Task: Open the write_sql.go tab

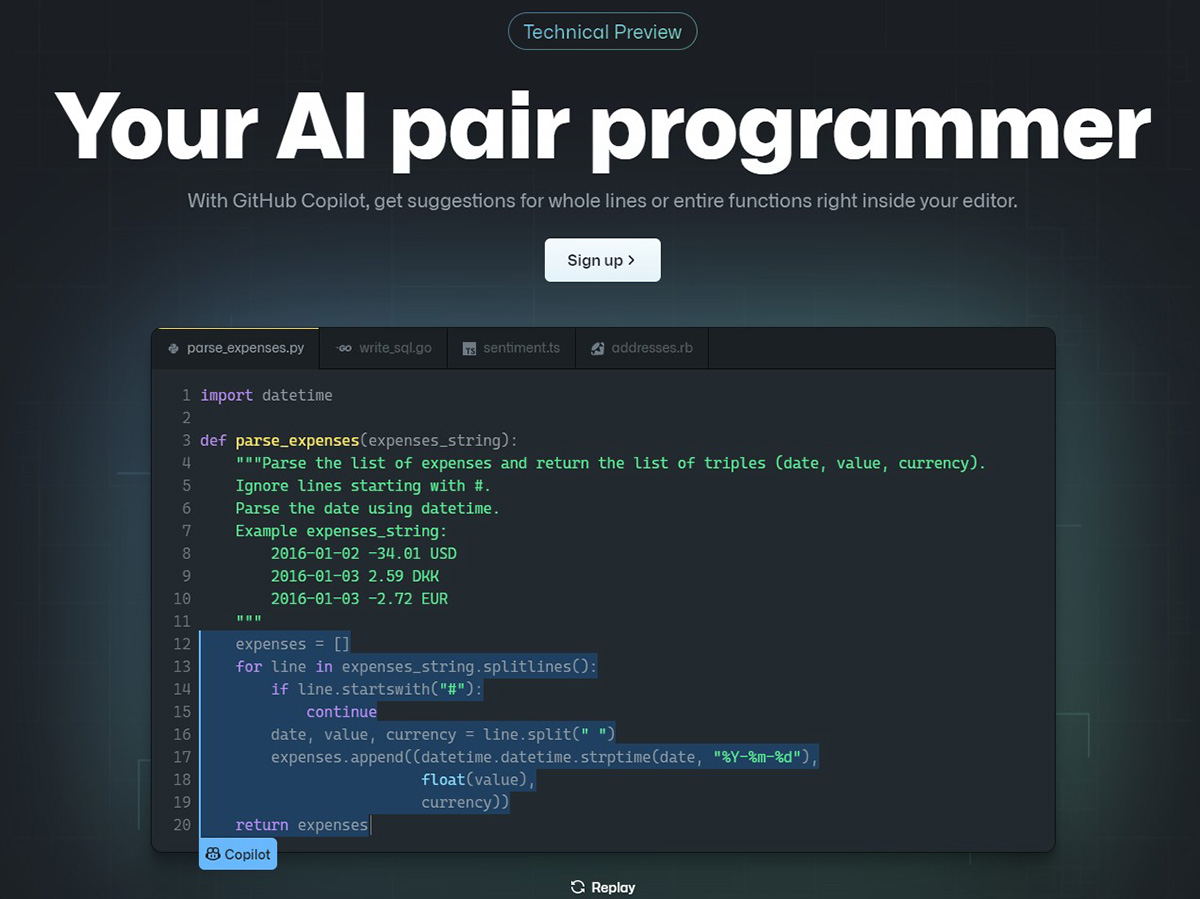Action: coord(383,348)
